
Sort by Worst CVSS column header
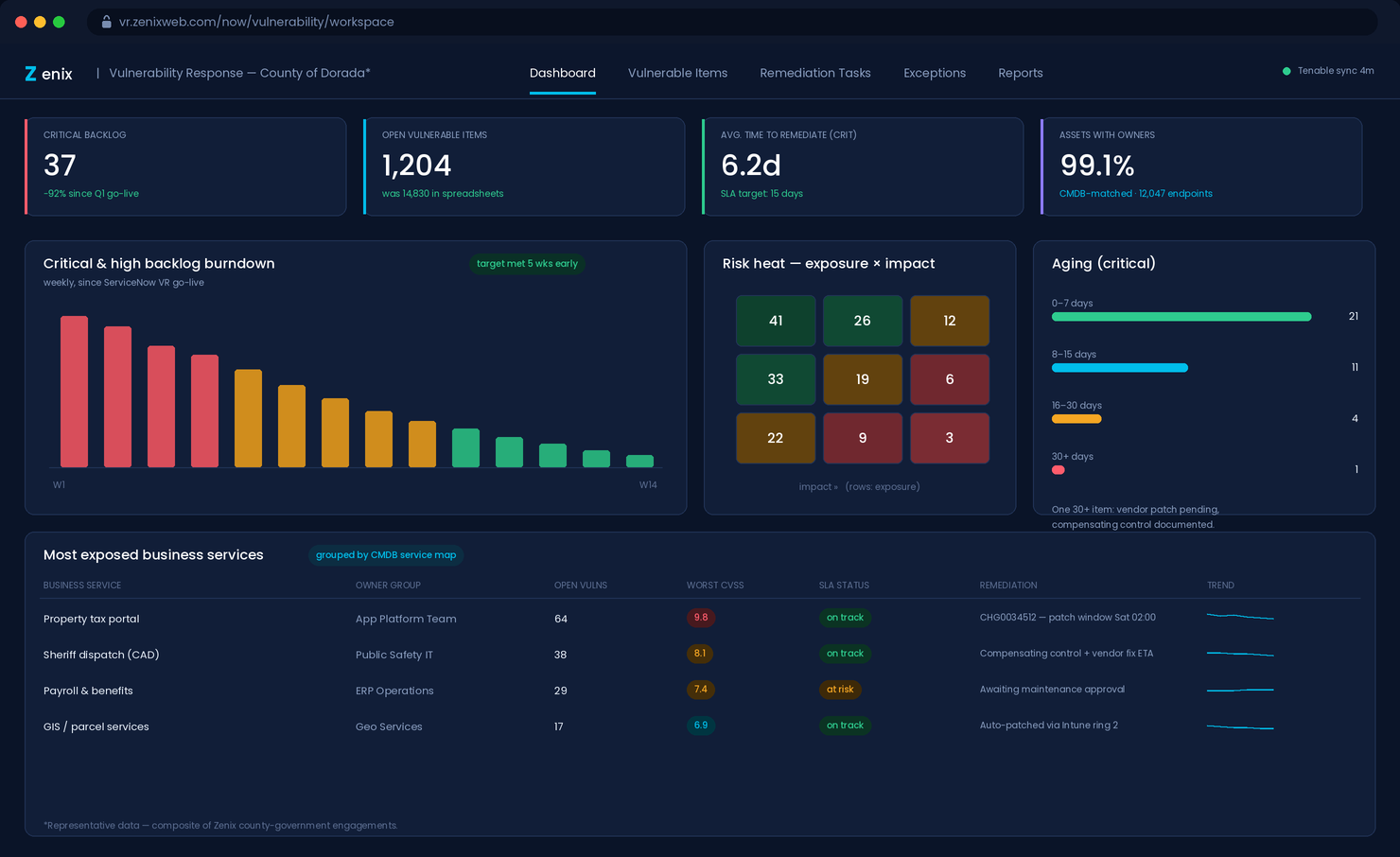click(715, 586)
